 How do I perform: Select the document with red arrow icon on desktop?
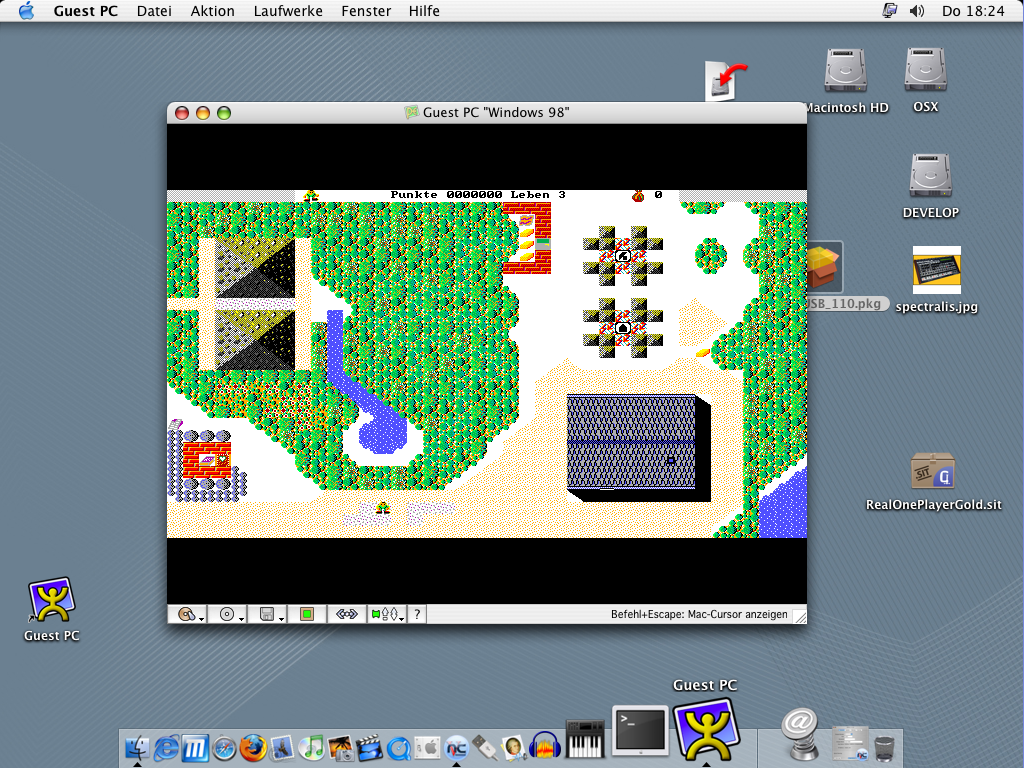pyautogui.click(x=725, y=81)
